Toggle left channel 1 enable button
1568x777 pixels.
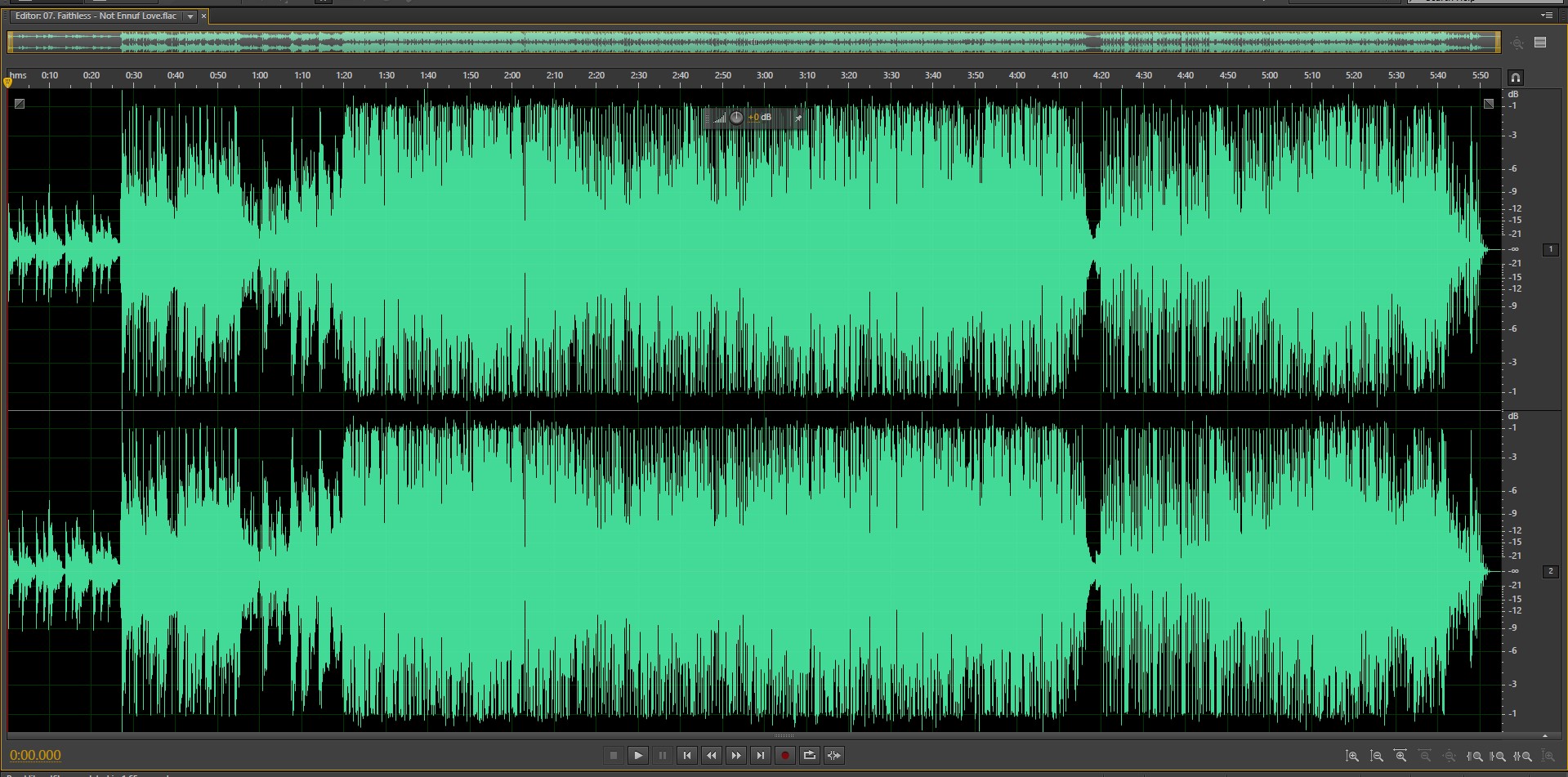coord(1550,249)
